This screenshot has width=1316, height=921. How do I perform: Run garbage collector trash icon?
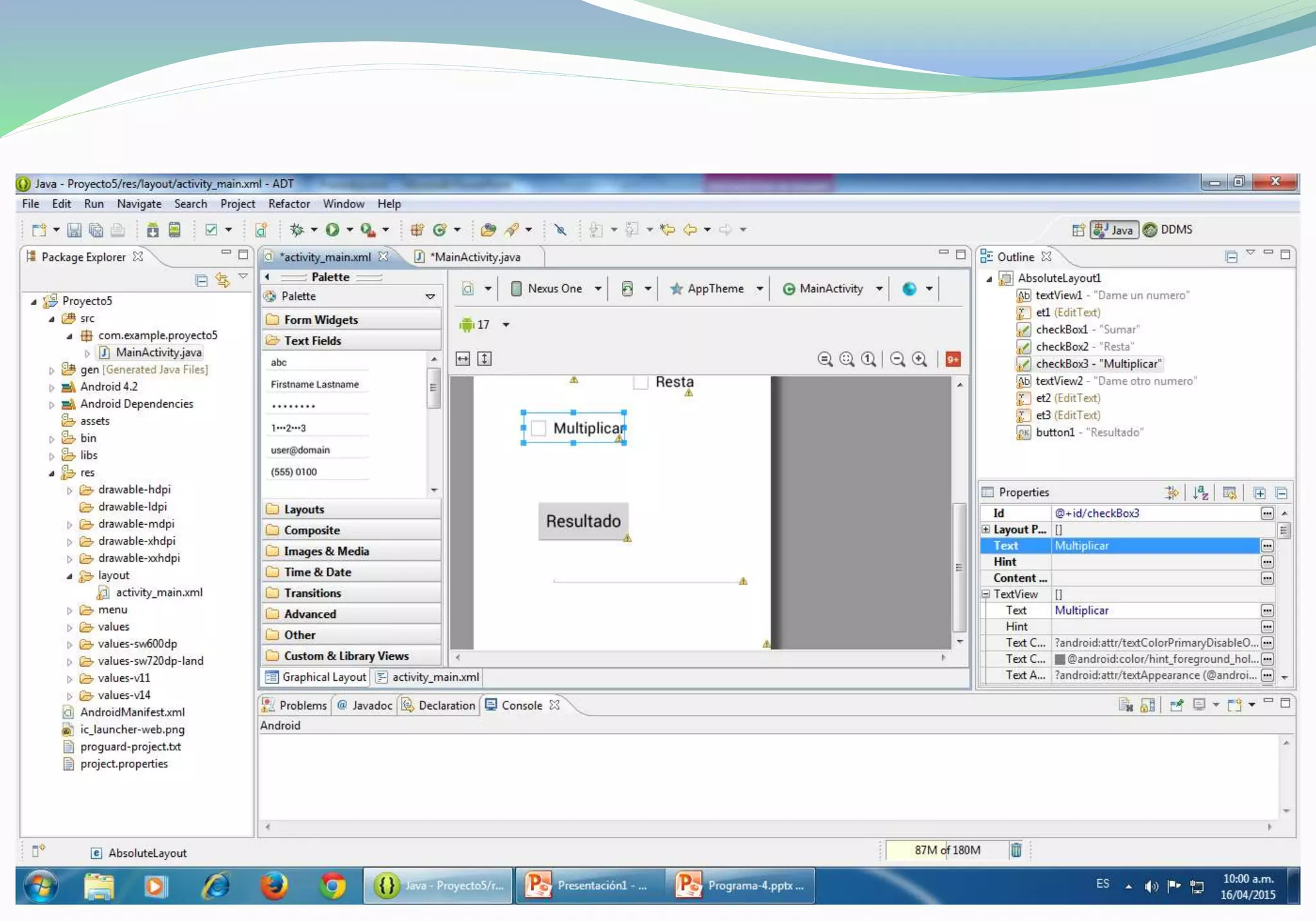coord(1016,850)
